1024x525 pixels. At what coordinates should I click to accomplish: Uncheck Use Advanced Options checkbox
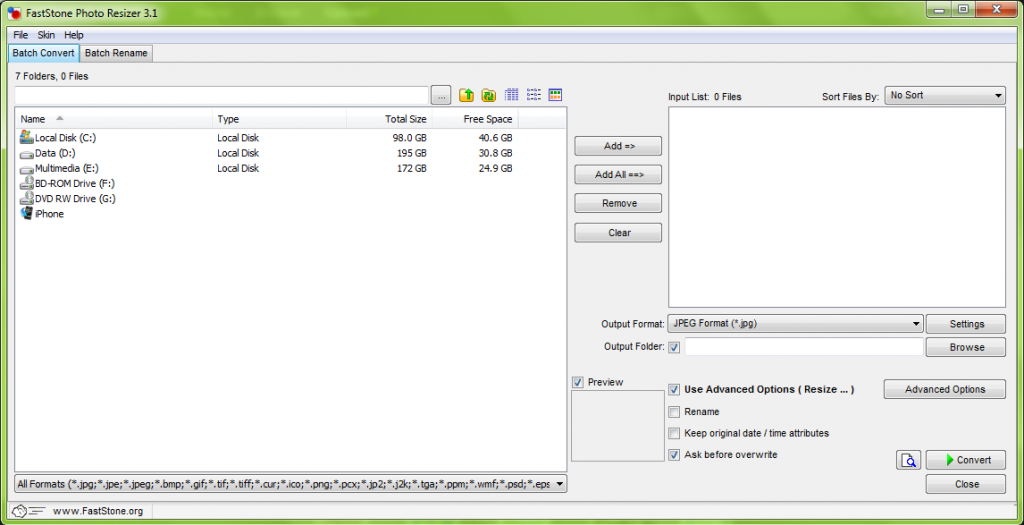675,390
